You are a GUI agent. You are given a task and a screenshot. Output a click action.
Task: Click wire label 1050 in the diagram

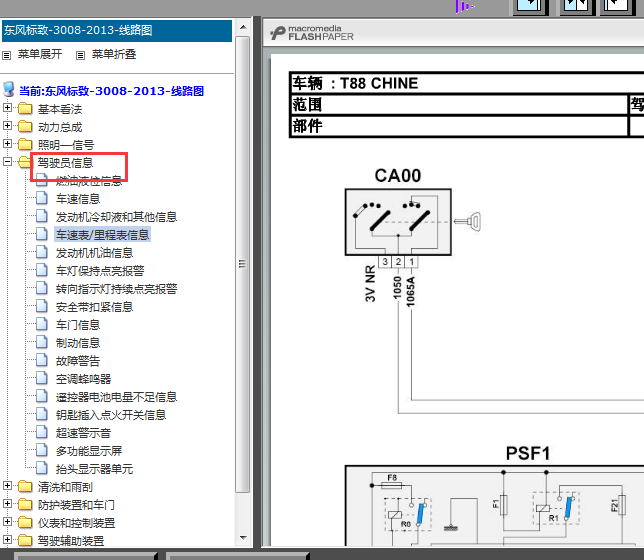(x=397, y=288)
